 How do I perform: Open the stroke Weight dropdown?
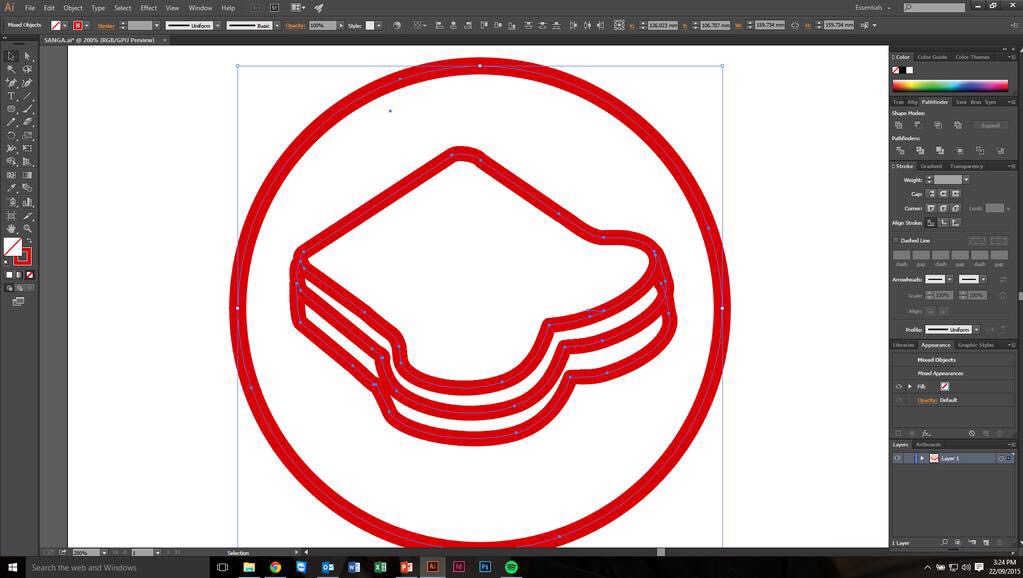pos(966,180)
